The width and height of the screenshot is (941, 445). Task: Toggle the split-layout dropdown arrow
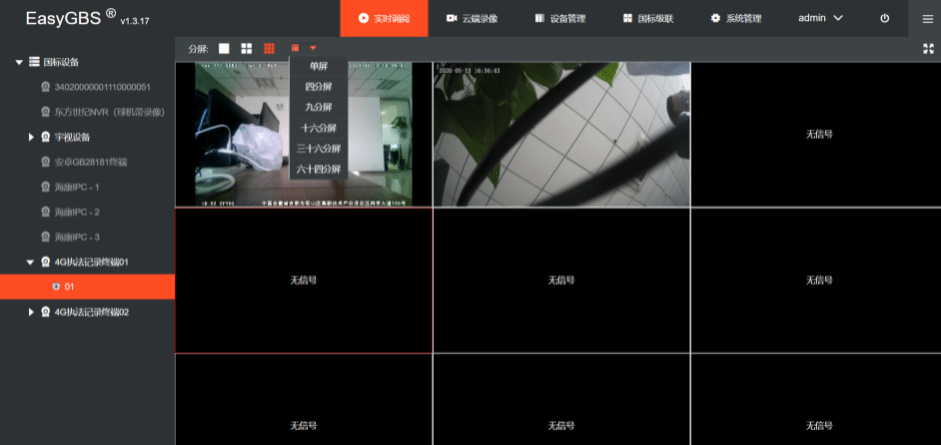point(313,48)
